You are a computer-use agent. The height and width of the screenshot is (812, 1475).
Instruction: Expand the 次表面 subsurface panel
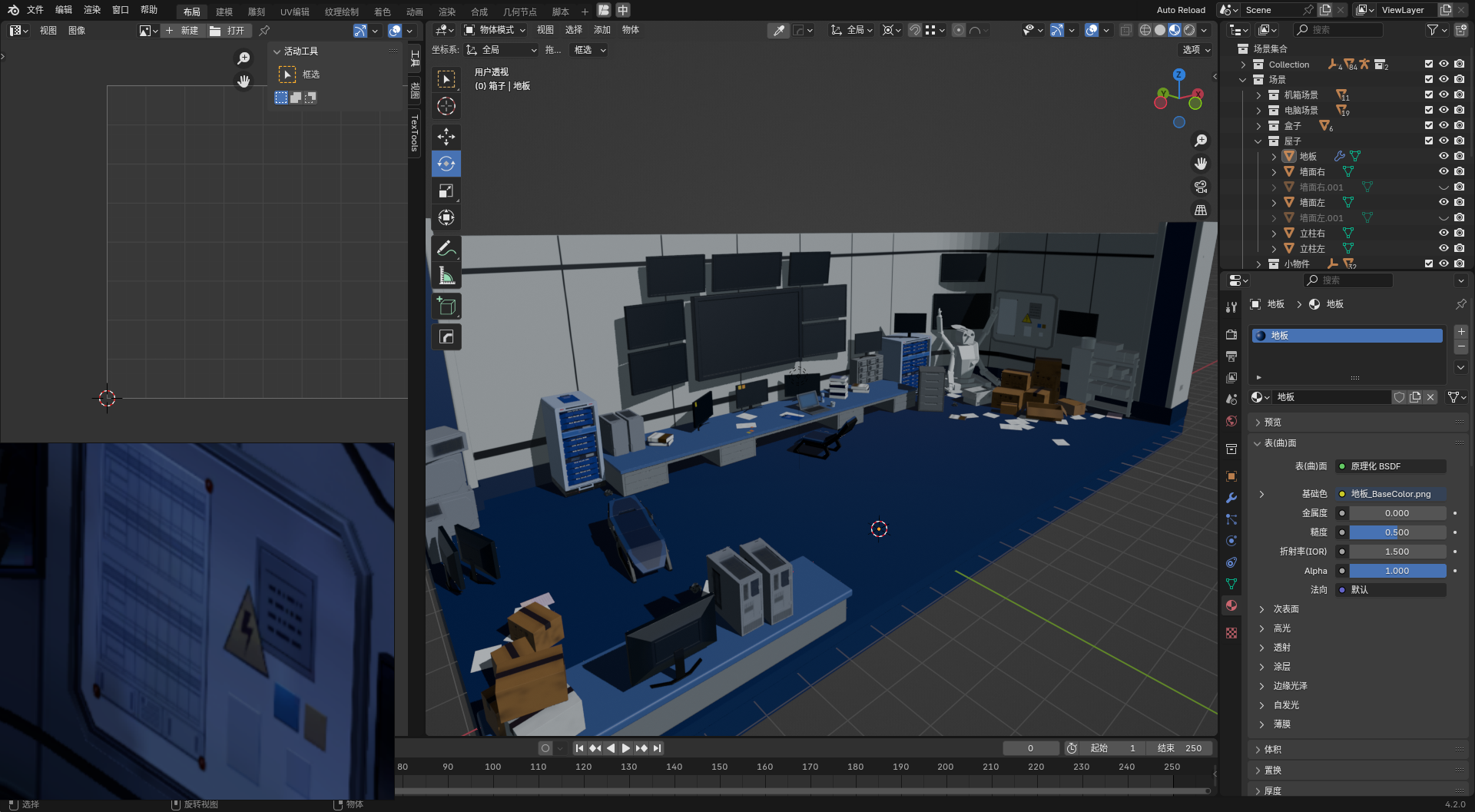pyautogui.click(x=1285, y=609)
